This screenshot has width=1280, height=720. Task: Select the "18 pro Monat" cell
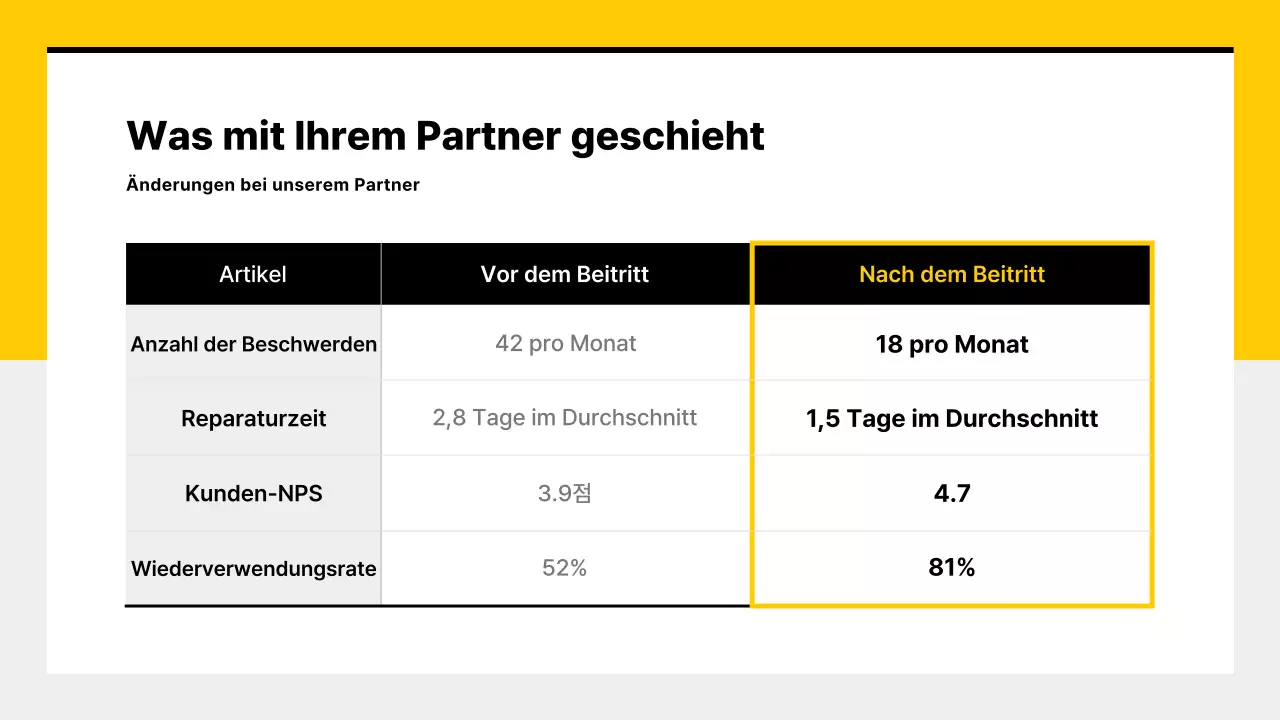pos(952,344)
